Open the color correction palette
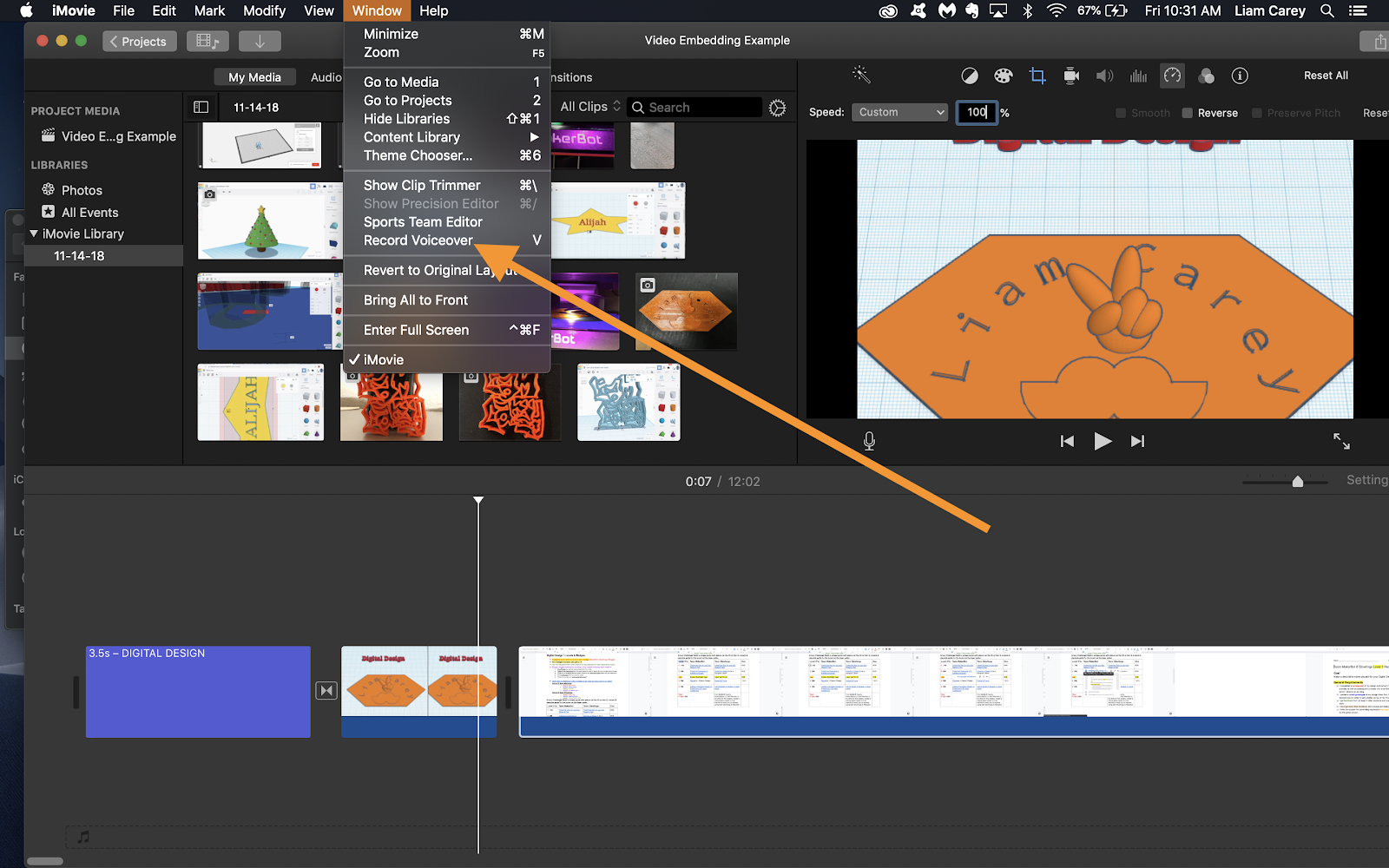The width and height of the screenshot is (1389, 868). (x=1004, y=76)
